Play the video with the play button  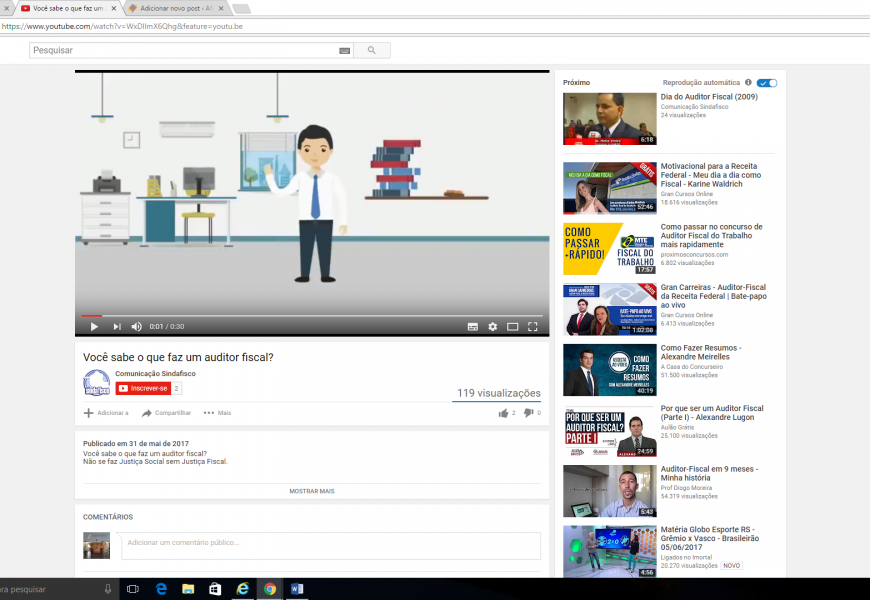(94, 326)
